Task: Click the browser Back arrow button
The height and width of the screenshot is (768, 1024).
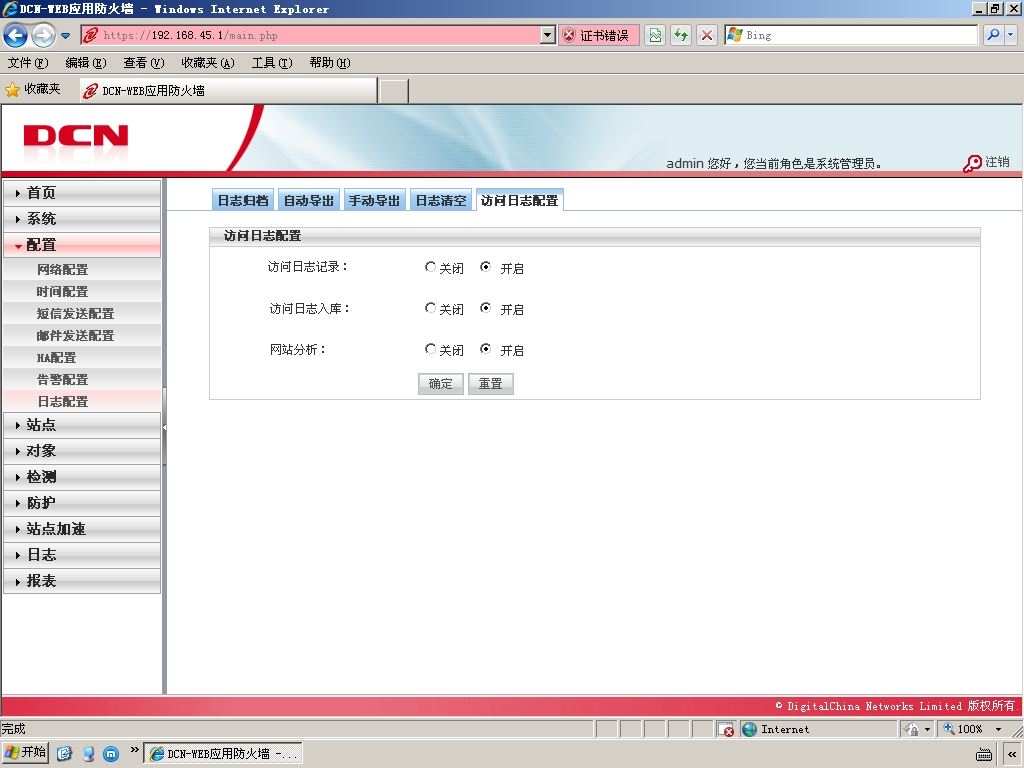Action: pos(16,35)
